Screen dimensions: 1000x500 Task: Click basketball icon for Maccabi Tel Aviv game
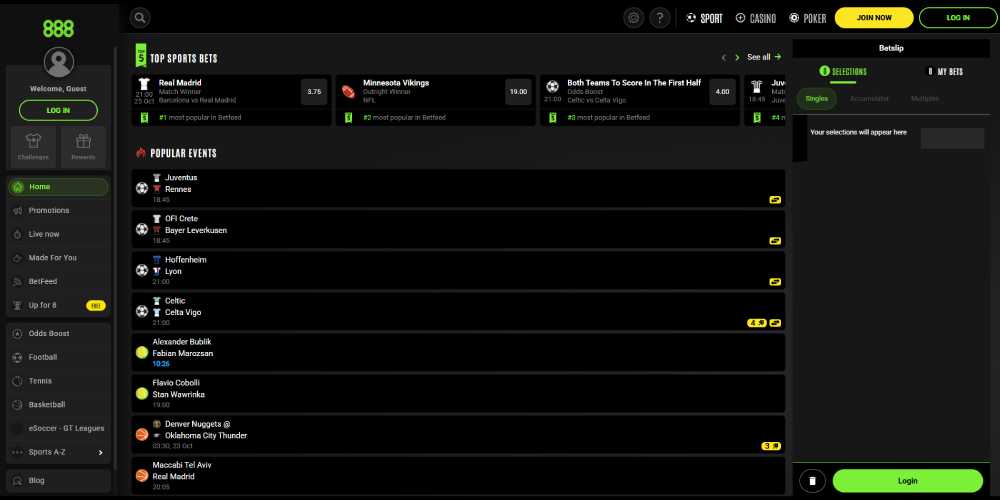[x=142, y=476]
